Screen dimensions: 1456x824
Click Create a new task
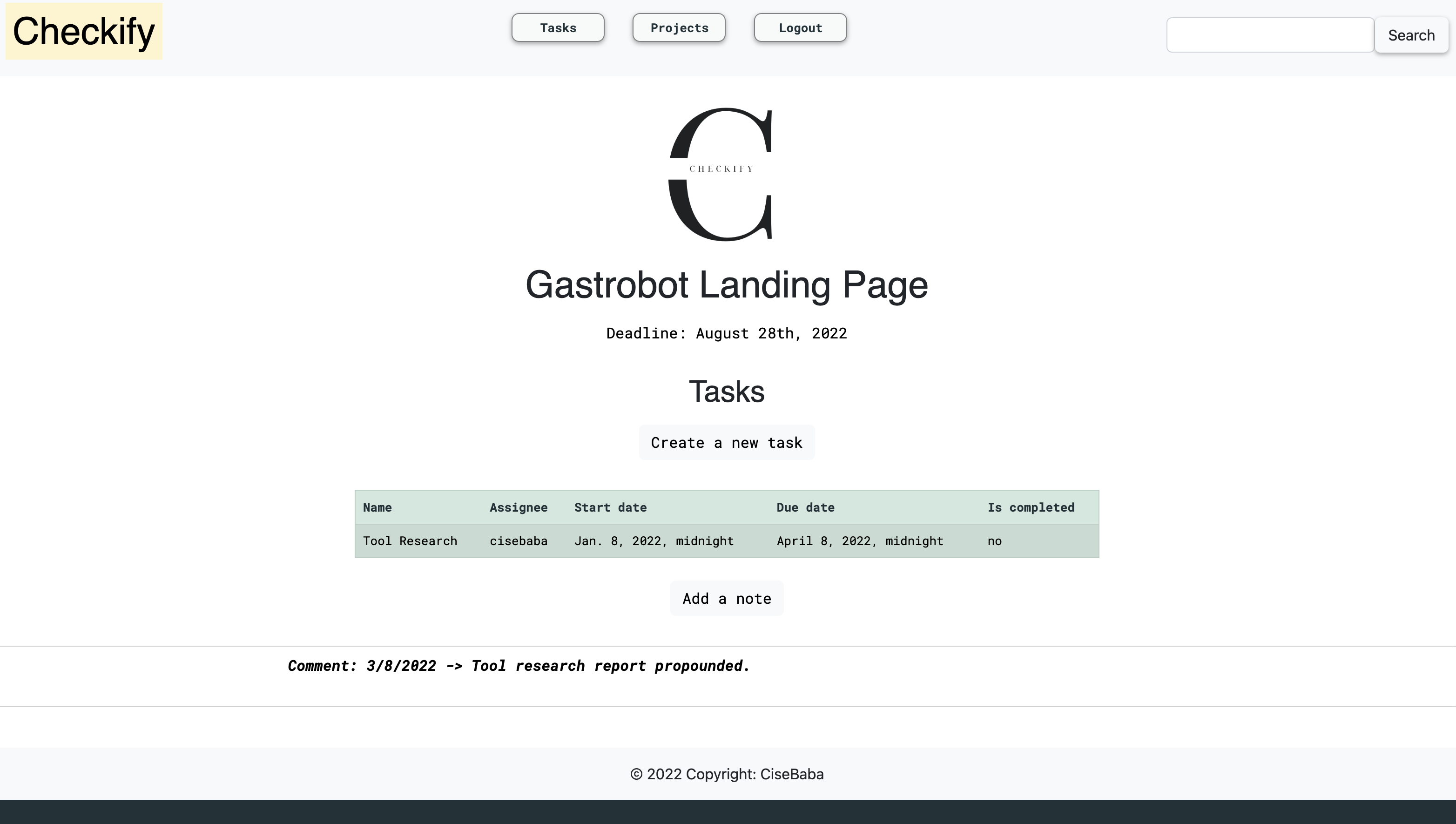[x=726, y=443]
